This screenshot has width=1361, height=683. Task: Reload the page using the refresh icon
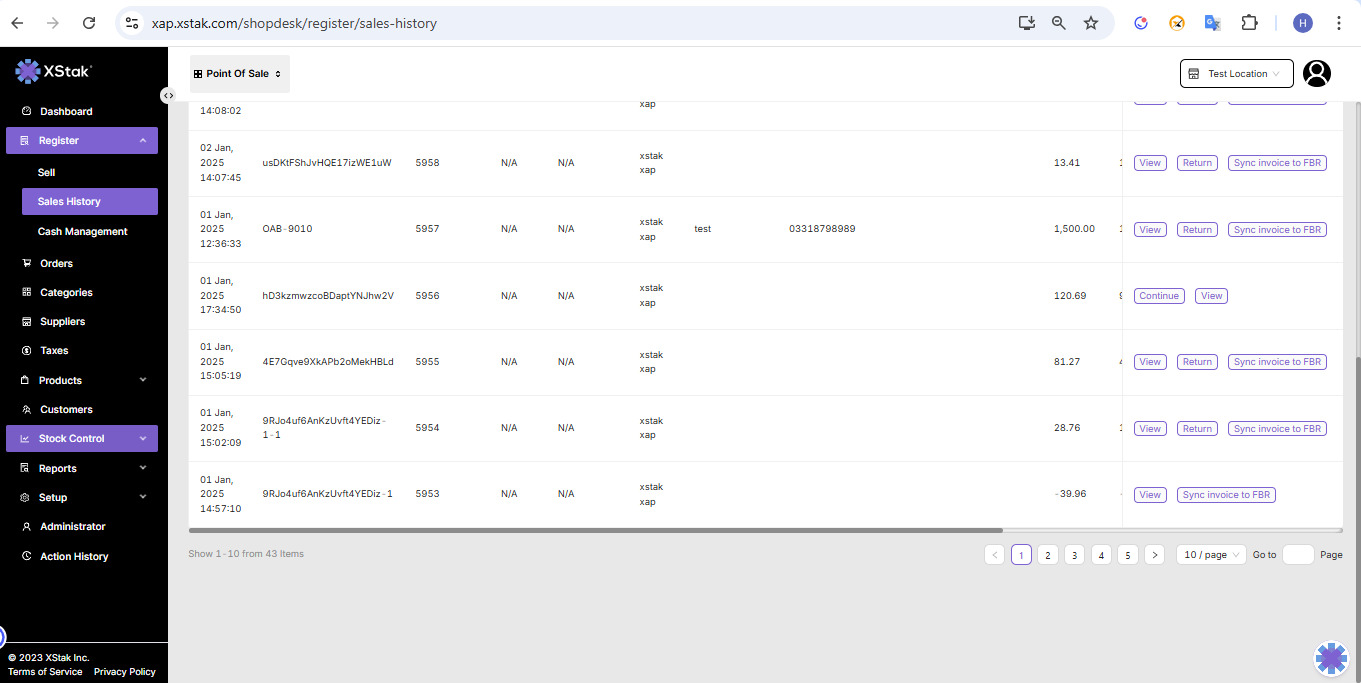[x=89, y=23]
